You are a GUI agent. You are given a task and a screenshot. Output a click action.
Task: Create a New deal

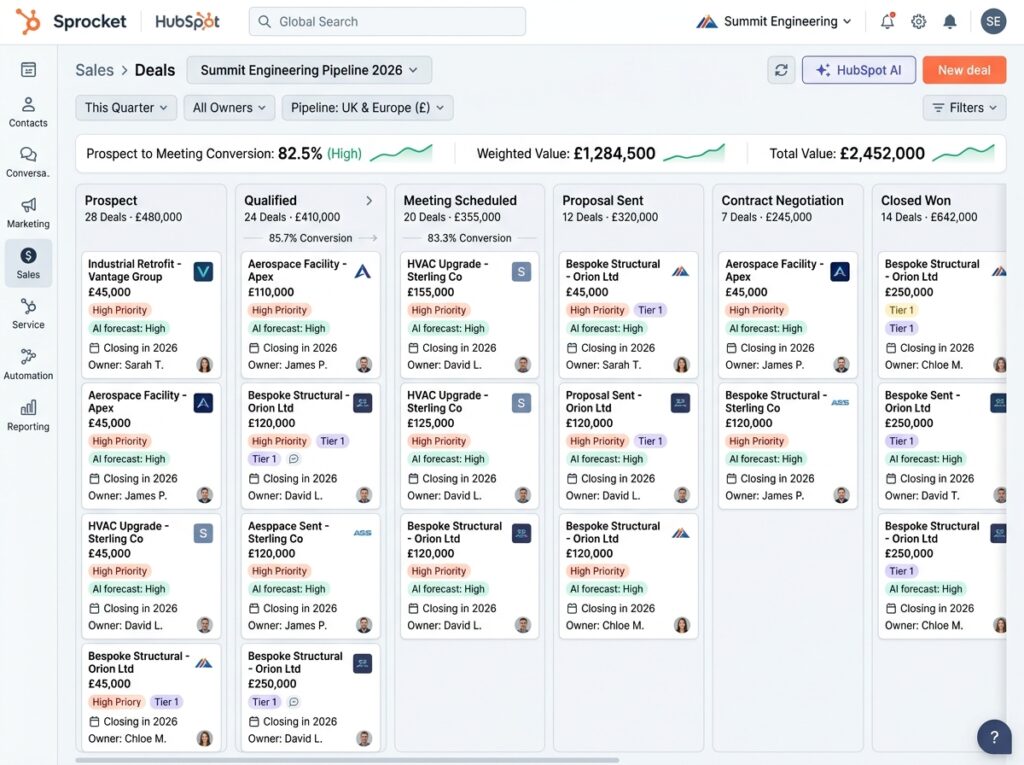[x=964, y=70]
